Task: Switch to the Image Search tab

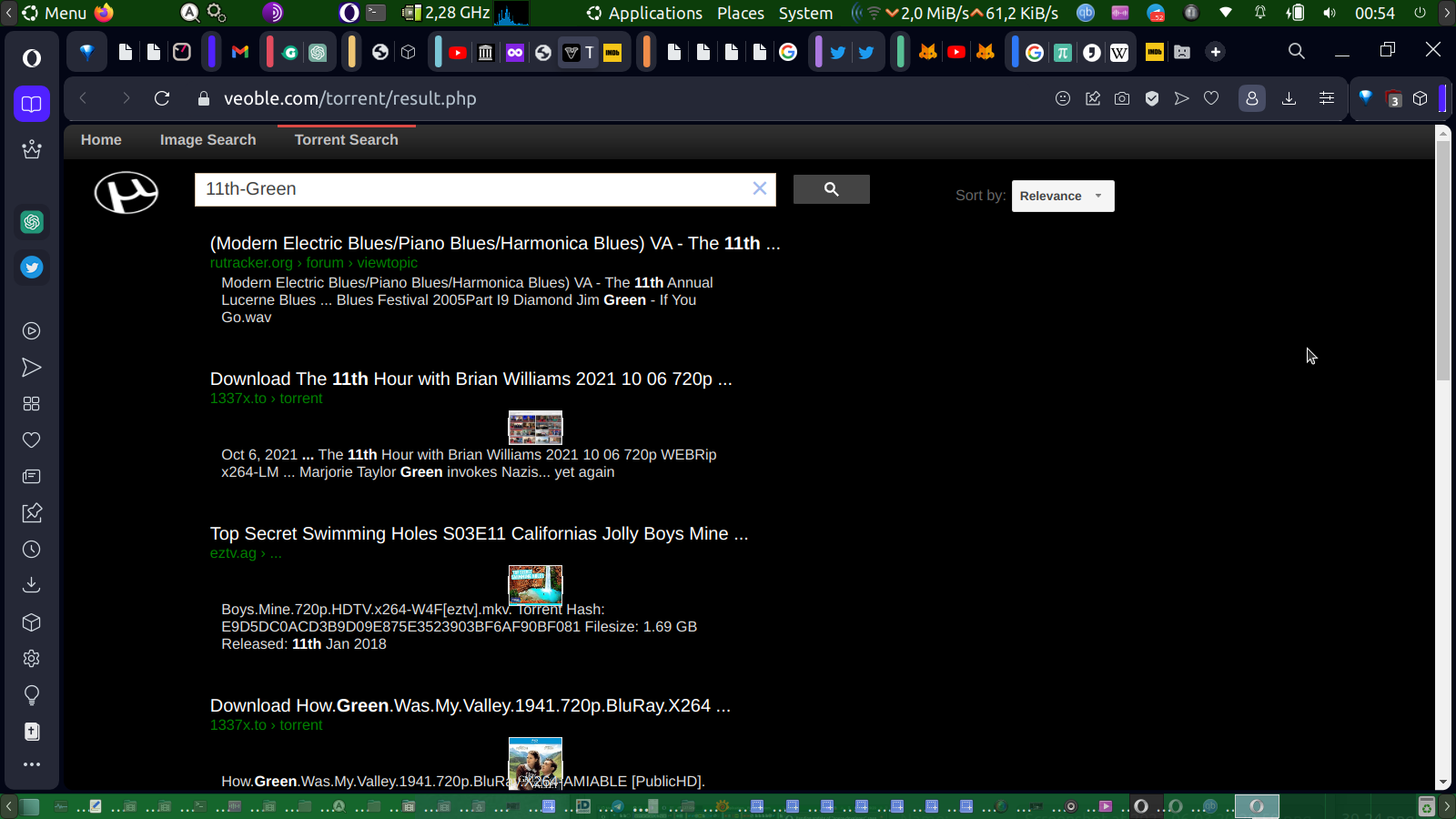Action: point(208,140)
